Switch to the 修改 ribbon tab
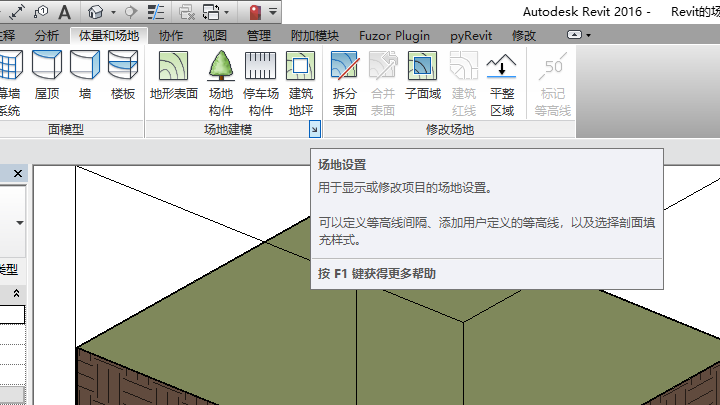Screen dimensions: 720x405 tap(524, 35)
